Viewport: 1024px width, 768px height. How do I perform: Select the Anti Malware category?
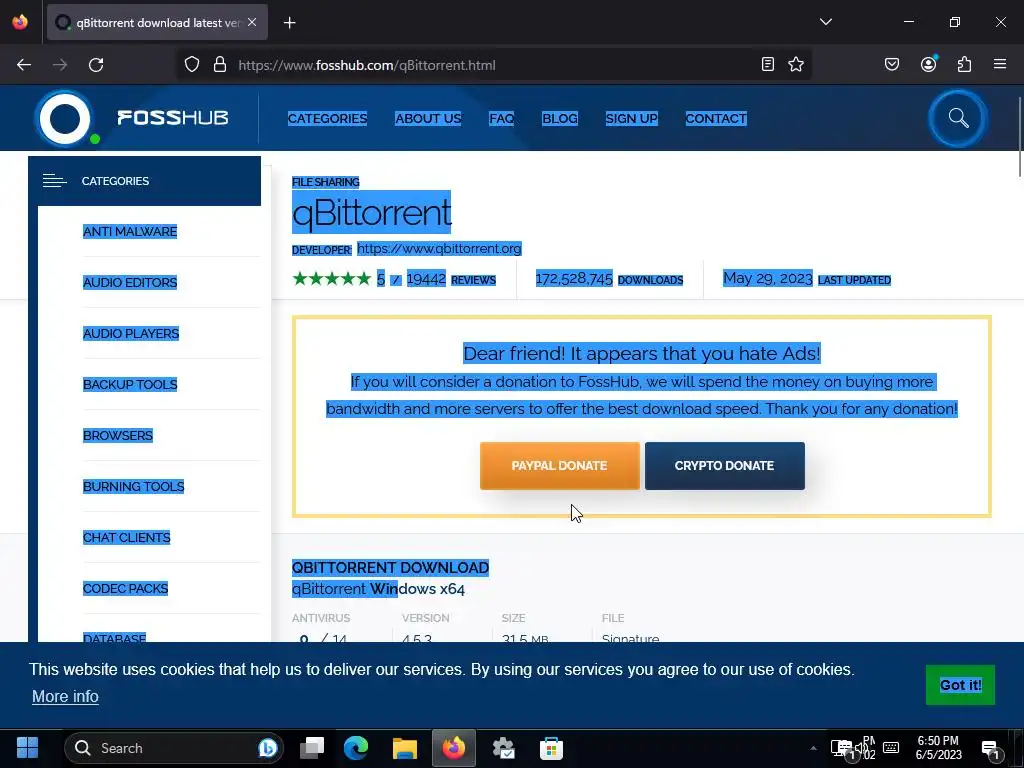tap(130, 231)
